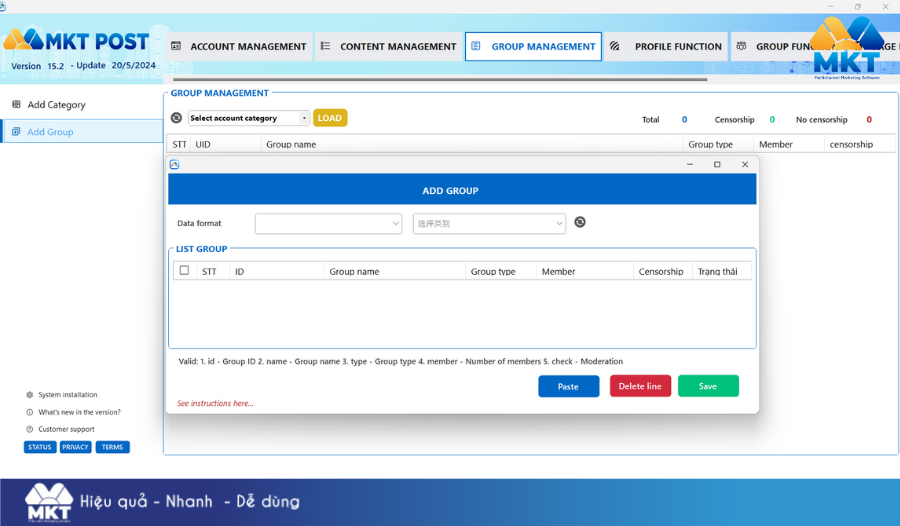The height and width of the screenshot is (526, 900).
Task: Open System installation
Action: tap(68, 394)
